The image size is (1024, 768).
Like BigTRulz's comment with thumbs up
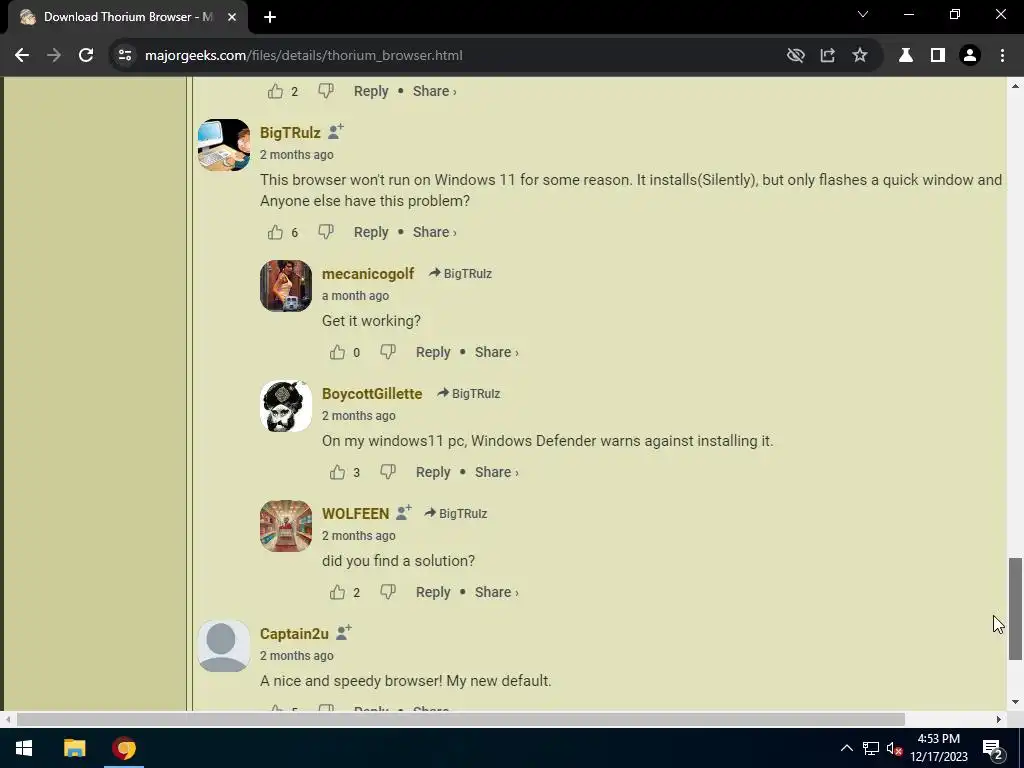[275, 232]
